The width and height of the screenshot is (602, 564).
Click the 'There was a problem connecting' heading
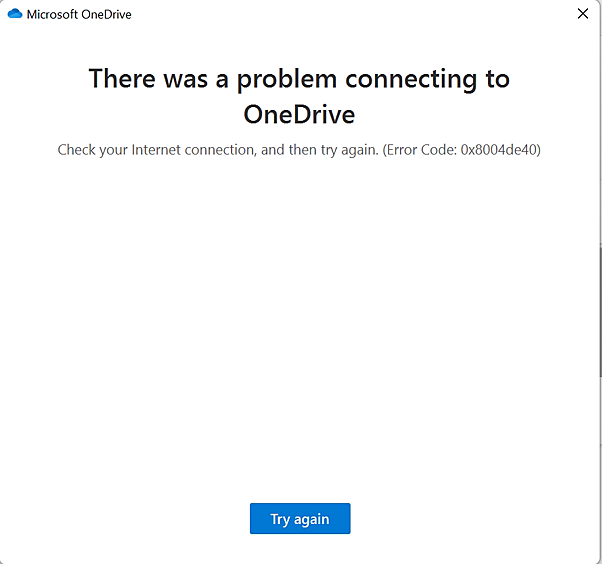pyautogui.click(x=299, y=79)
